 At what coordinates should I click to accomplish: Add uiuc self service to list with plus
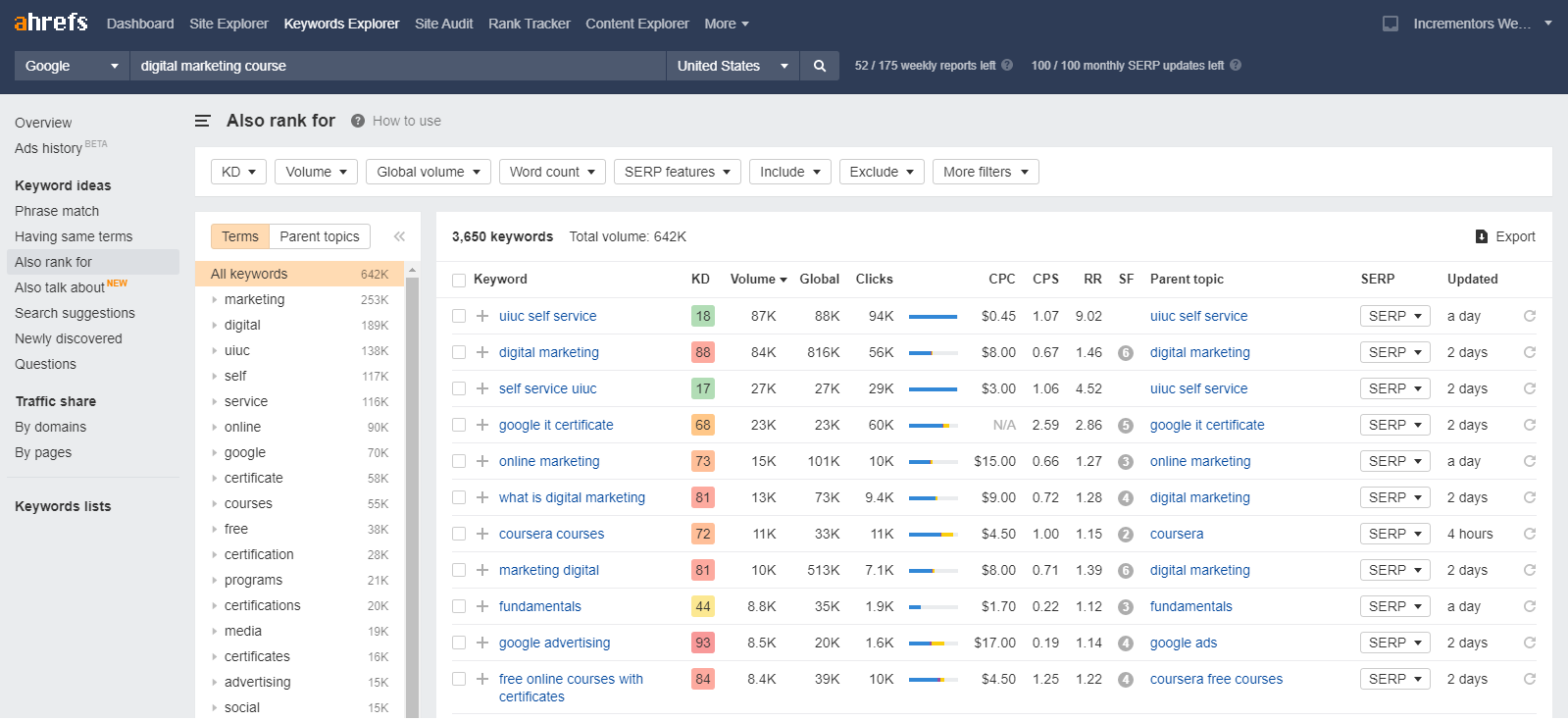(482, 316)
